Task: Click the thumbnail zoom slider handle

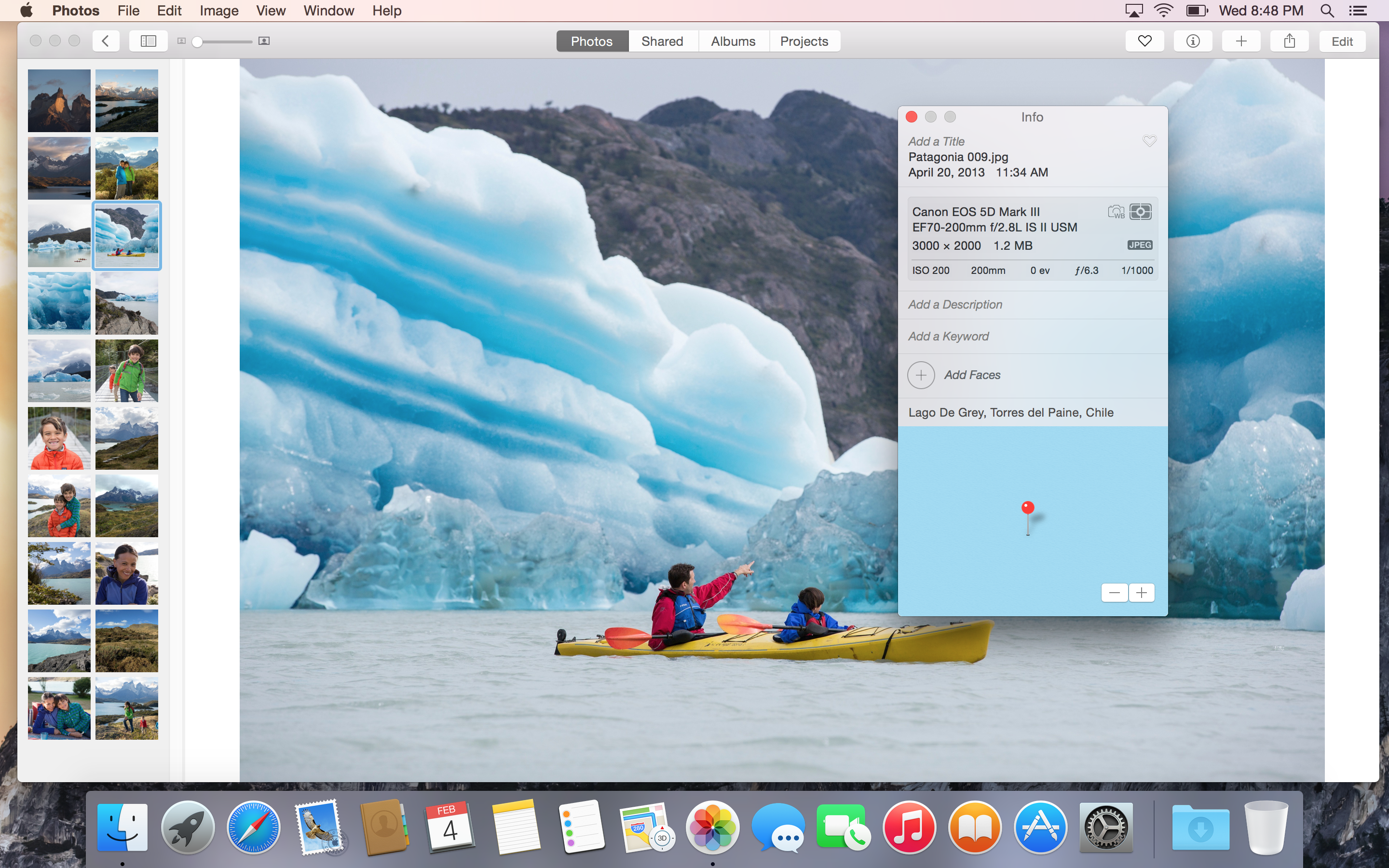Action: tap(197, 41)
